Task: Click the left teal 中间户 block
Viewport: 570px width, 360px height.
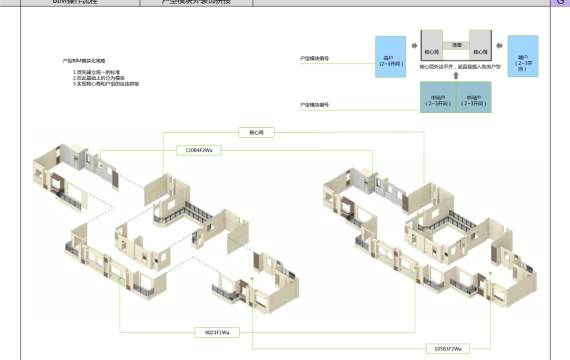Action: click(438, 97)
